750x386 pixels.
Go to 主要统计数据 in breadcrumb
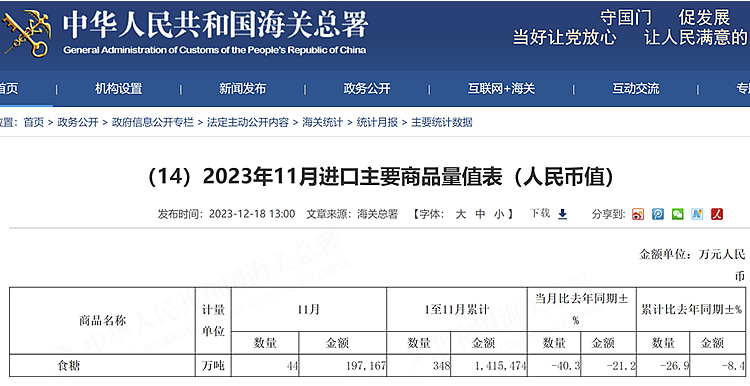[441, 122]
